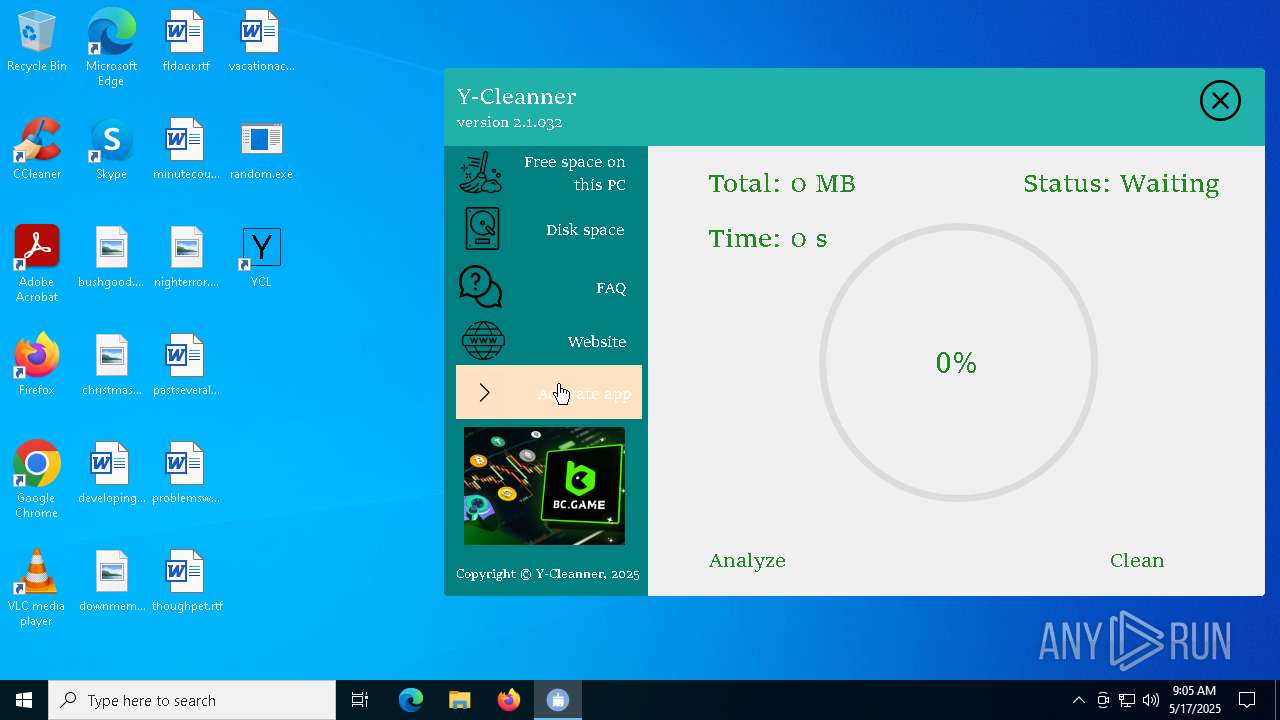Select the Disk space menu label
The width and height of the screenshot is (1280, 720).
point(585,230)
